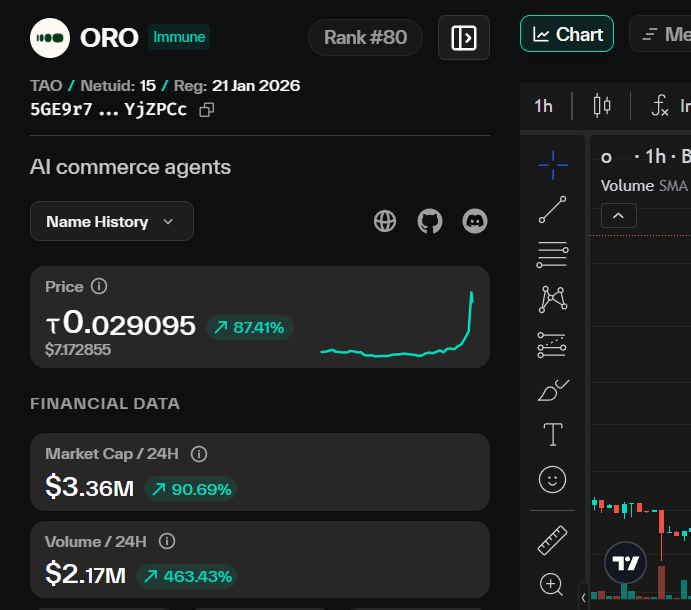The height and width of the screenshot is (610, 691).
Task: Expand the Name History dropdown
Action: [x=112, y=221]
